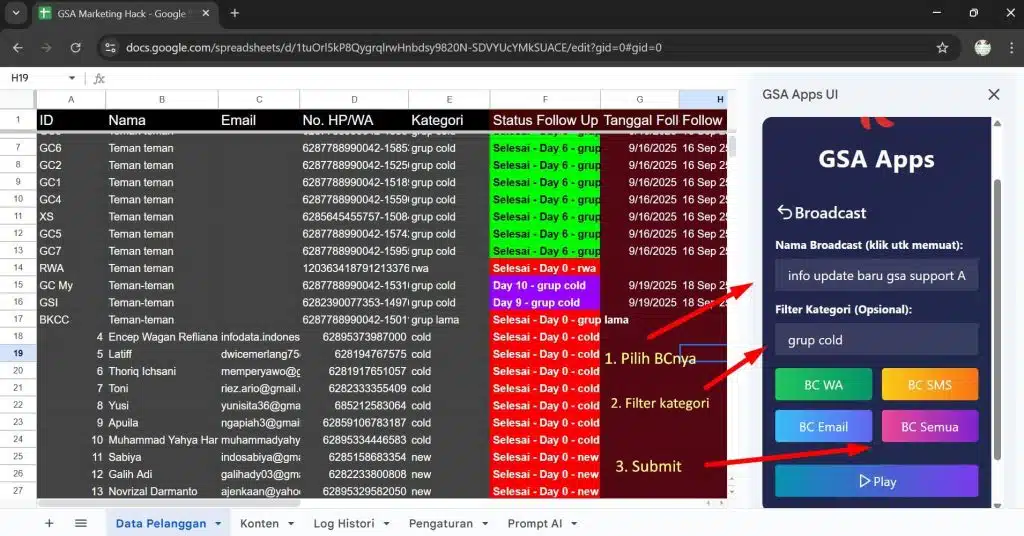1024x536 pixels.
Task: Switch to the Log Histori sheet
Action: pos(344,524)
